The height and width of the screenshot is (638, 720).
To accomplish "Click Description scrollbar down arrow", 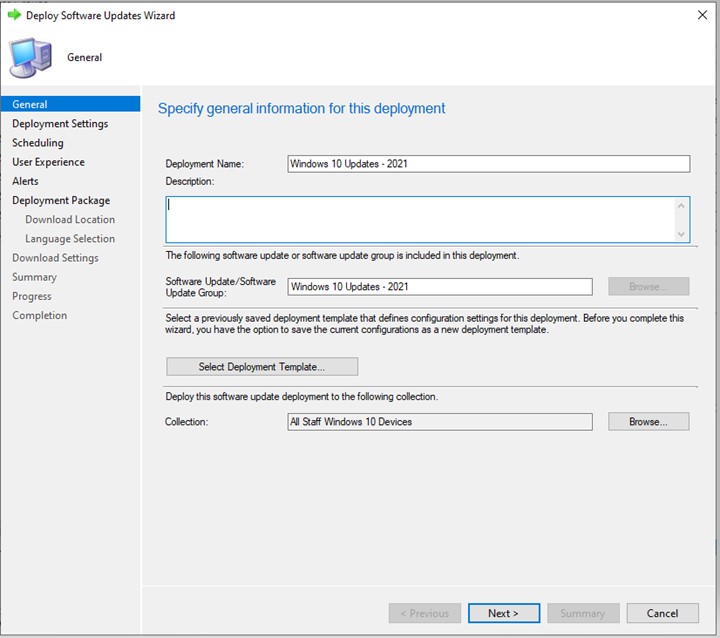I will pyautogui.click(x=681, y=234).
